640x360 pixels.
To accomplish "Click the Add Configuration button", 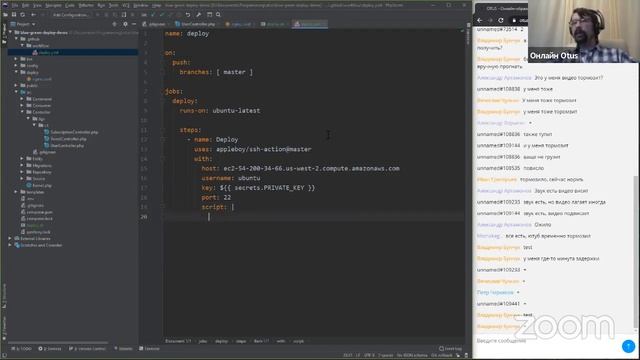I will 70,15.
